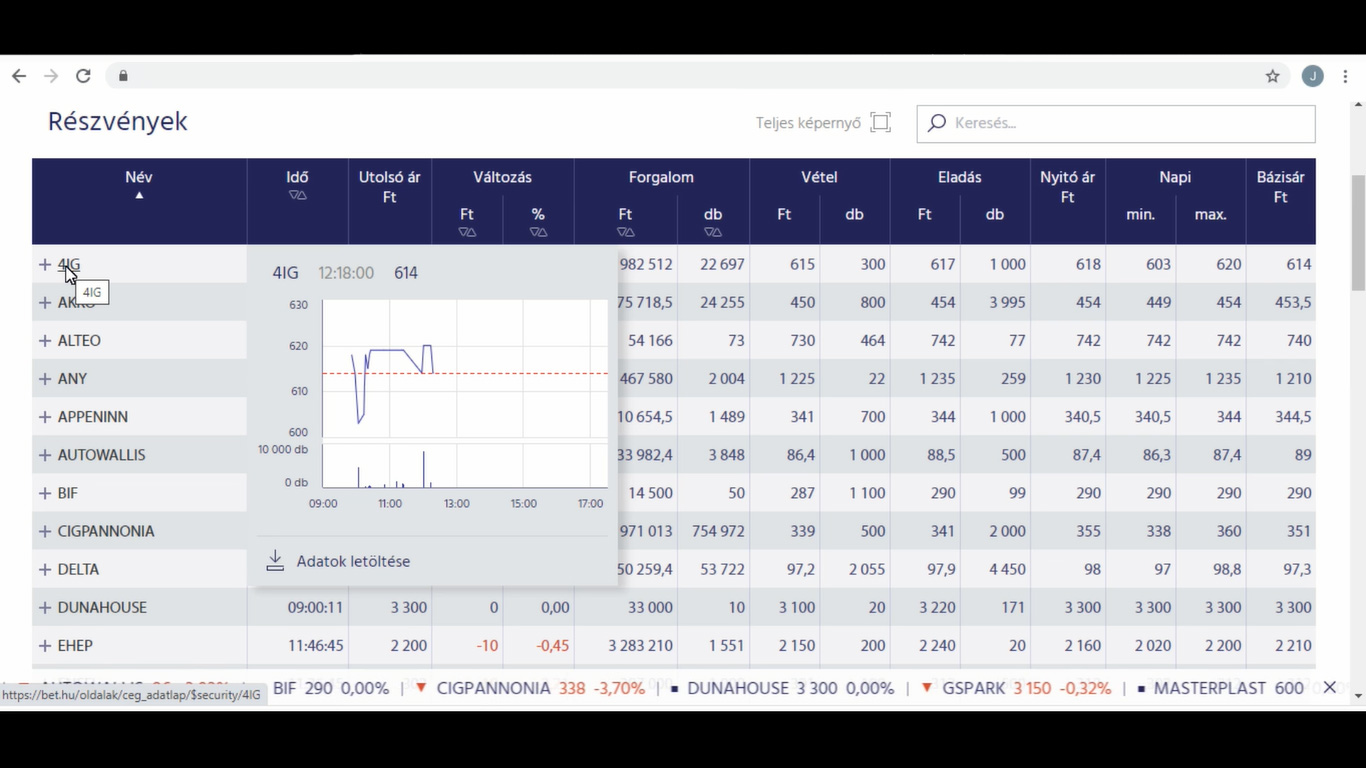This screenshot has height=768, width=1366.
Task: Click the page vertical scrollbar thumb
Action: (x=1358, y=220)
